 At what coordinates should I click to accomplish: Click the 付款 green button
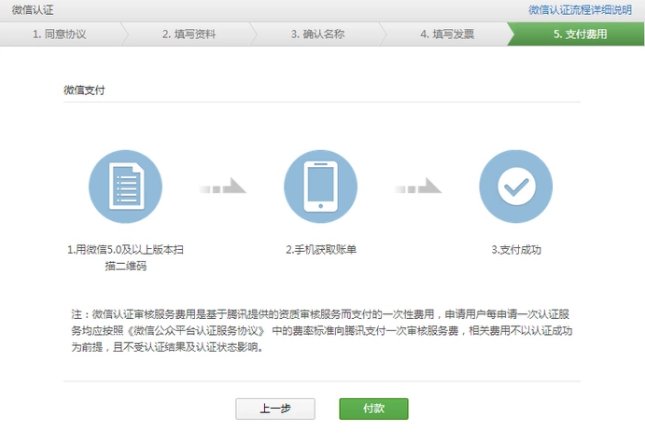pyautogui.click(x=374, y=409)
